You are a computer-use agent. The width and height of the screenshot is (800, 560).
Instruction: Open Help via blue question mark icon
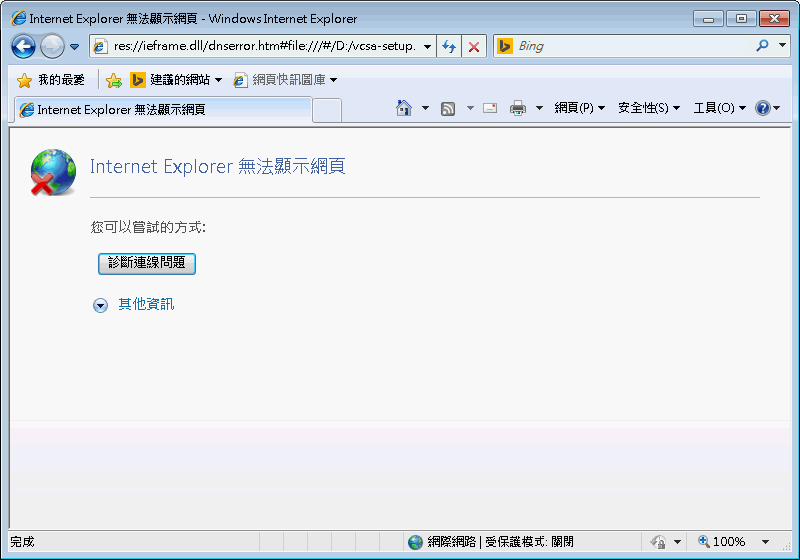tap(763, 108)
